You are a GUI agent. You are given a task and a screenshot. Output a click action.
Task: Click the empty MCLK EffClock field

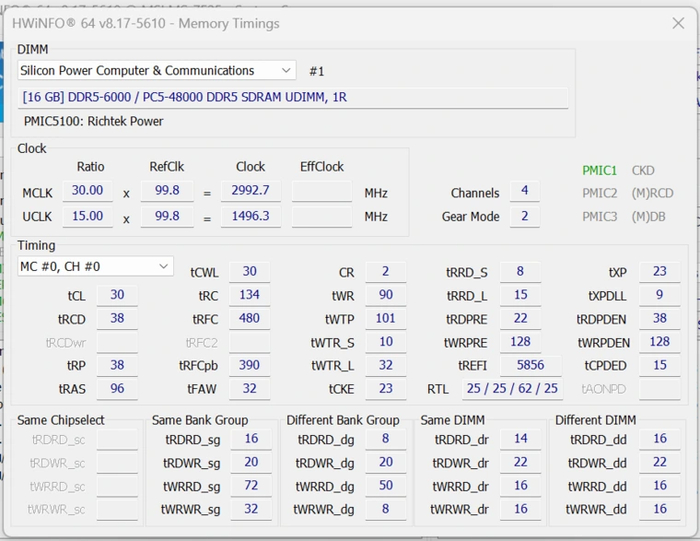pyautogui.click(x=321, y=191)
